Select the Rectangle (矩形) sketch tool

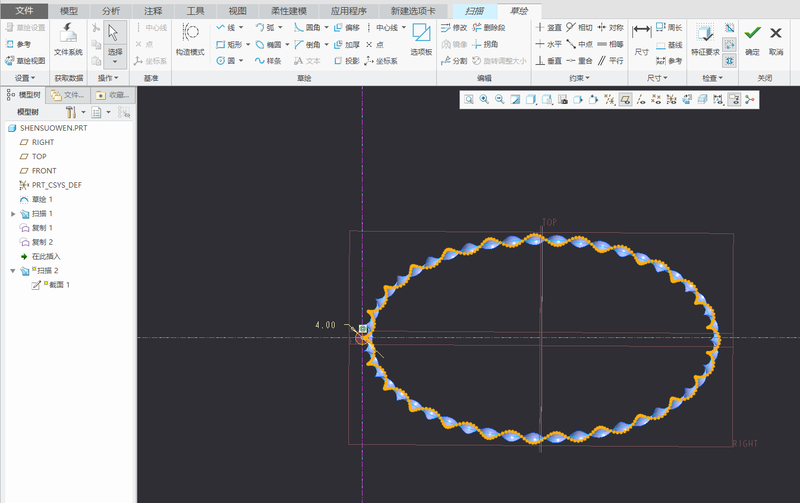click(x=229, y=44)
